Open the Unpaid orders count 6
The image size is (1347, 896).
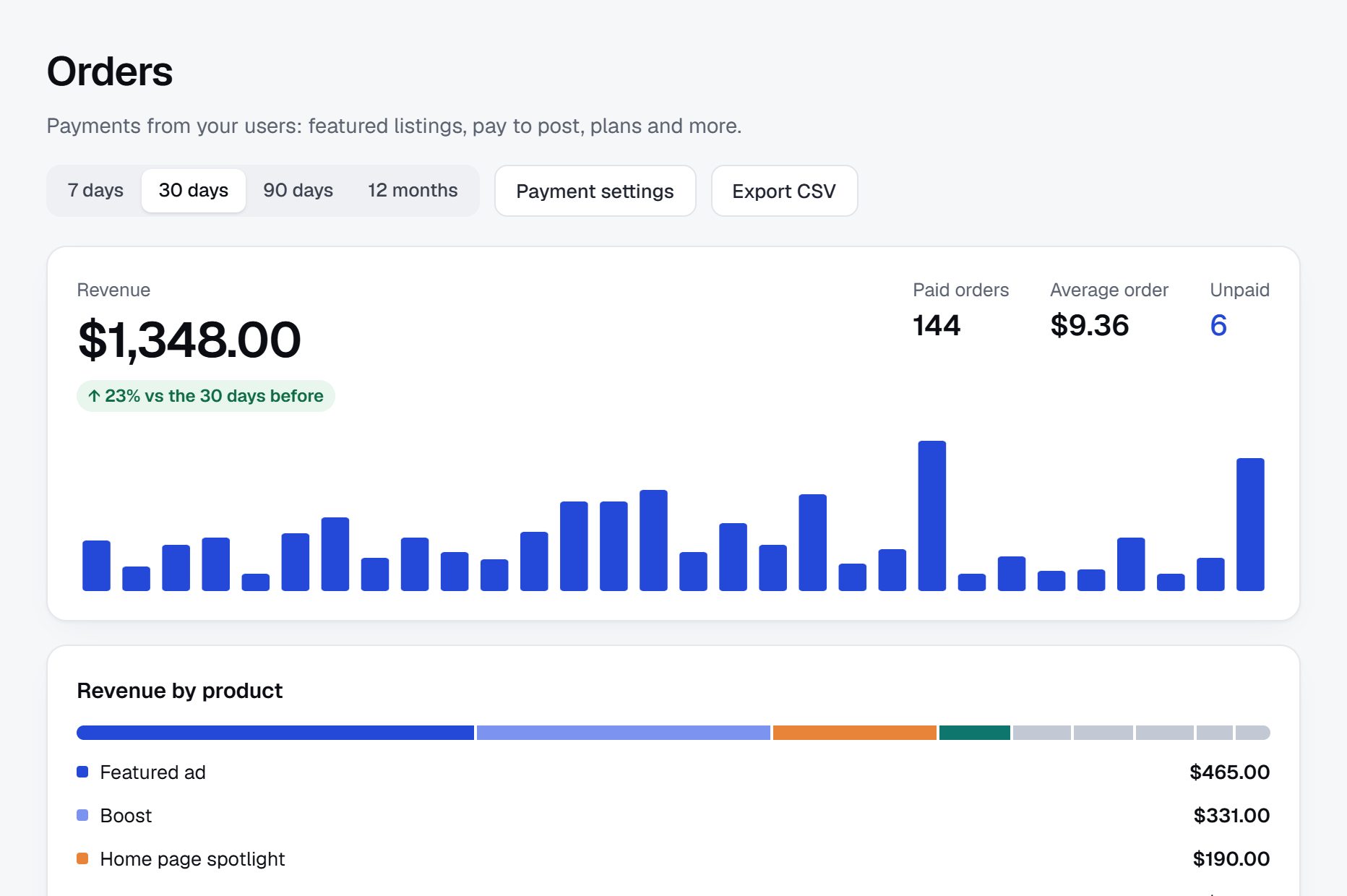[1218, 325]
